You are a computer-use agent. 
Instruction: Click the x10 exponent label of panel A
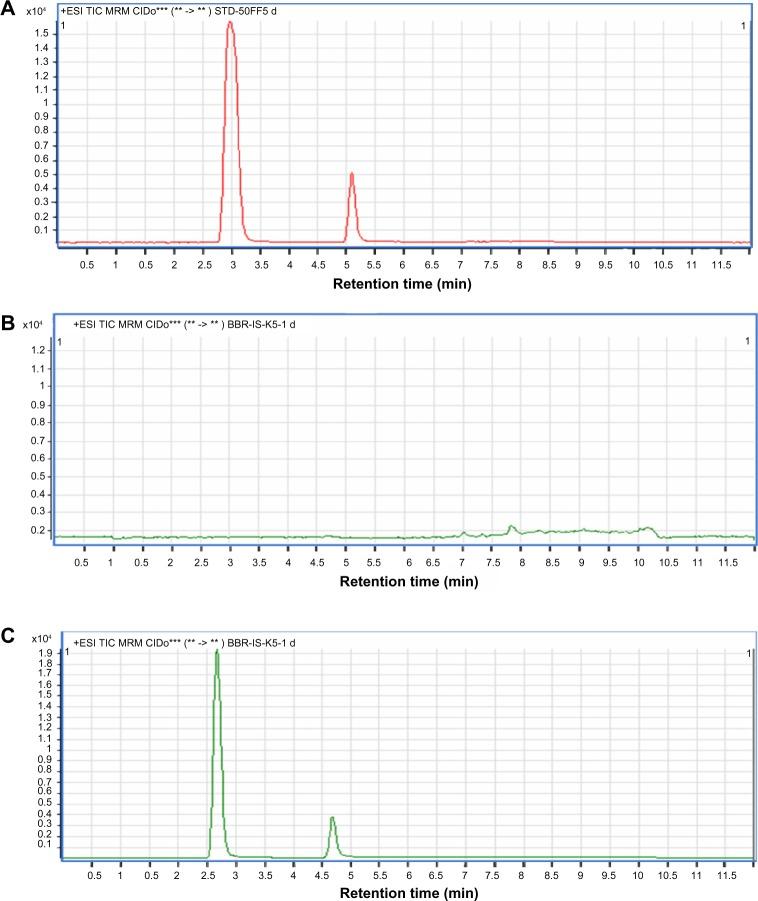pos(36,11)
